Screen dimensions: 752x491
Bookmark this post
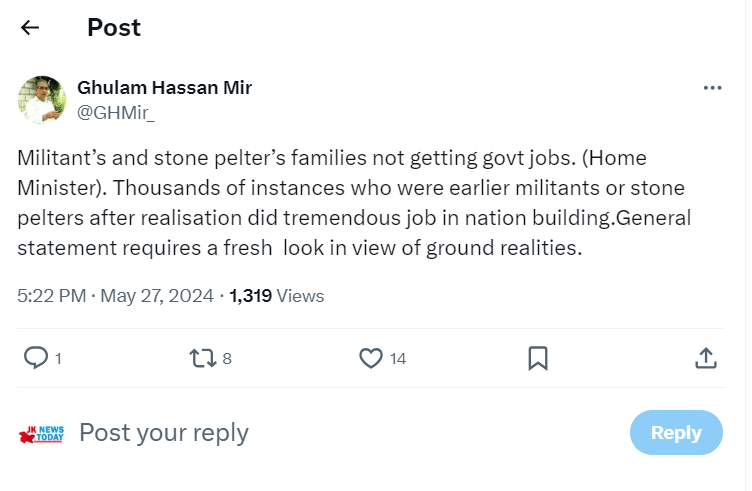[538, 357]
